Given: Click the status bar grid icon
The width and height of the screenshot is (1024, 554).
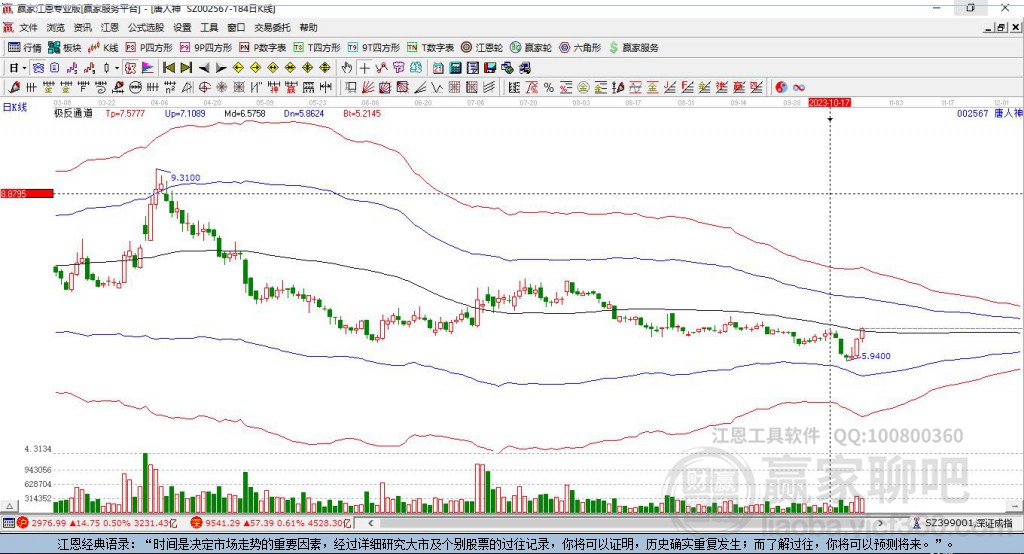Looking at the screenshot, I should (x=8, y=523).
